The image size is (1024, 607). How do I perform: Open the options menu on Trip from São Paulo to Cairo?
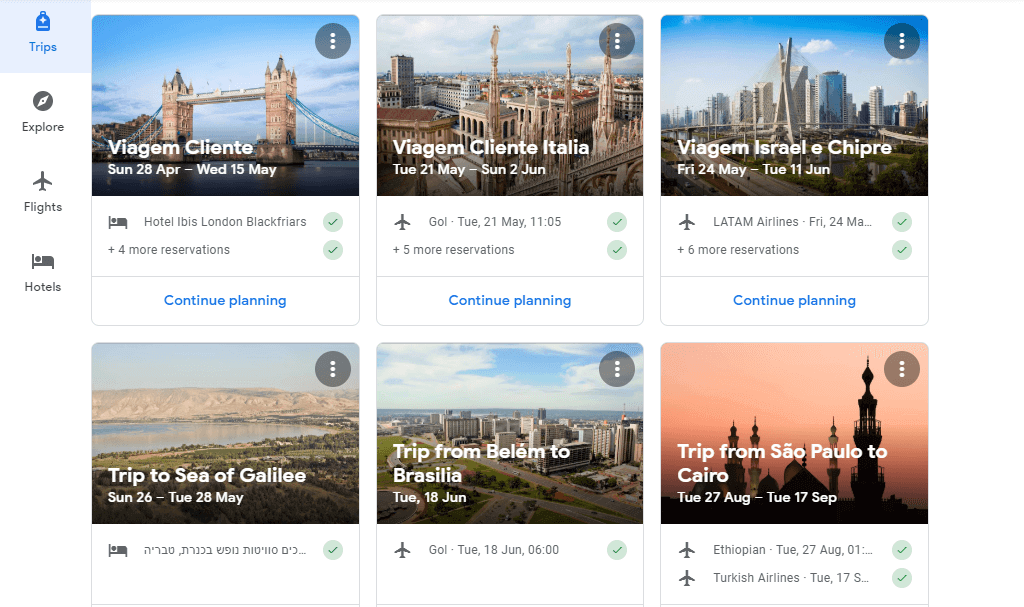901,368
